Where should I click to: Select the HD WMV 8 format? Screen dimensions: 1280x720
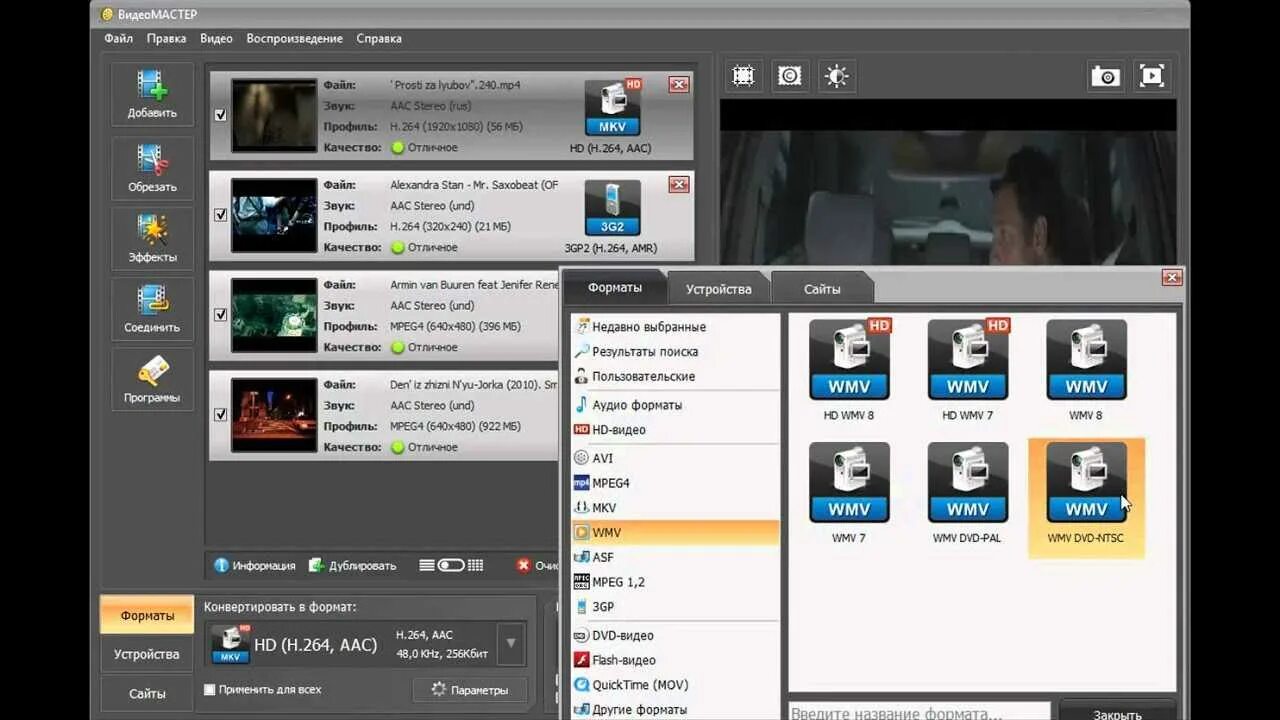click(x=849, y=370)
